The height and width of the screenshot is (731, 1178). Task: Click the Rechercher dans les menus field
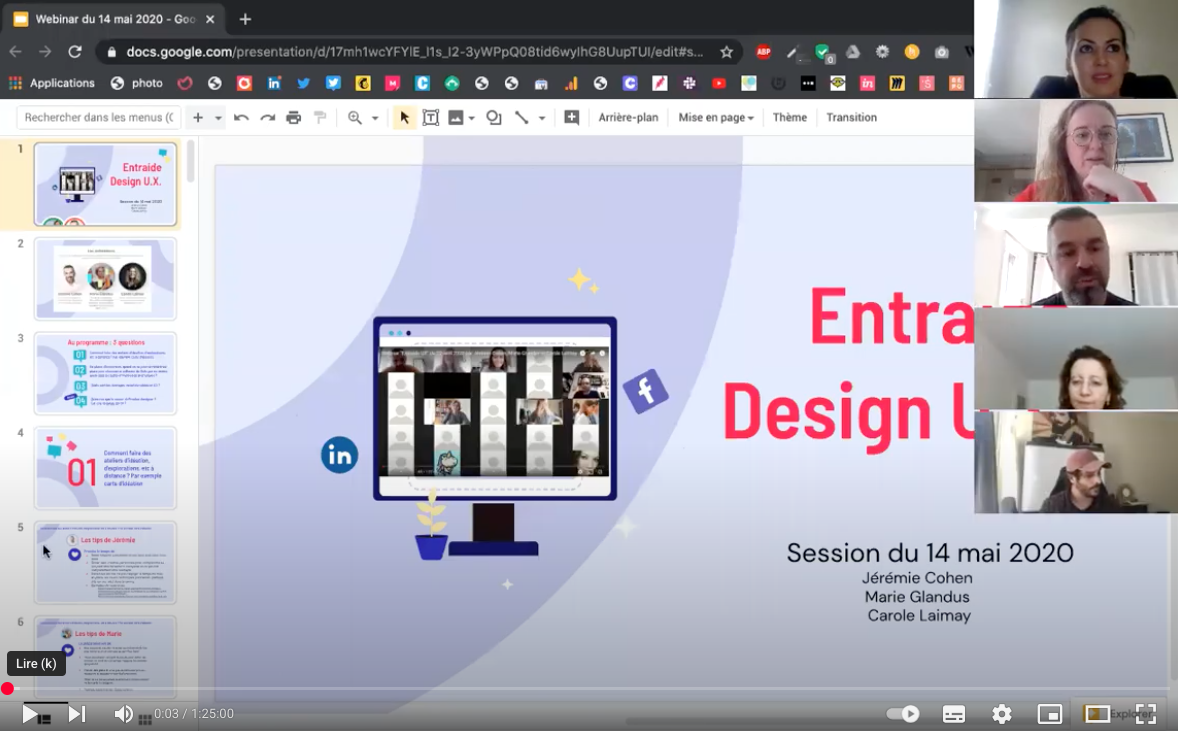(98, 117)
